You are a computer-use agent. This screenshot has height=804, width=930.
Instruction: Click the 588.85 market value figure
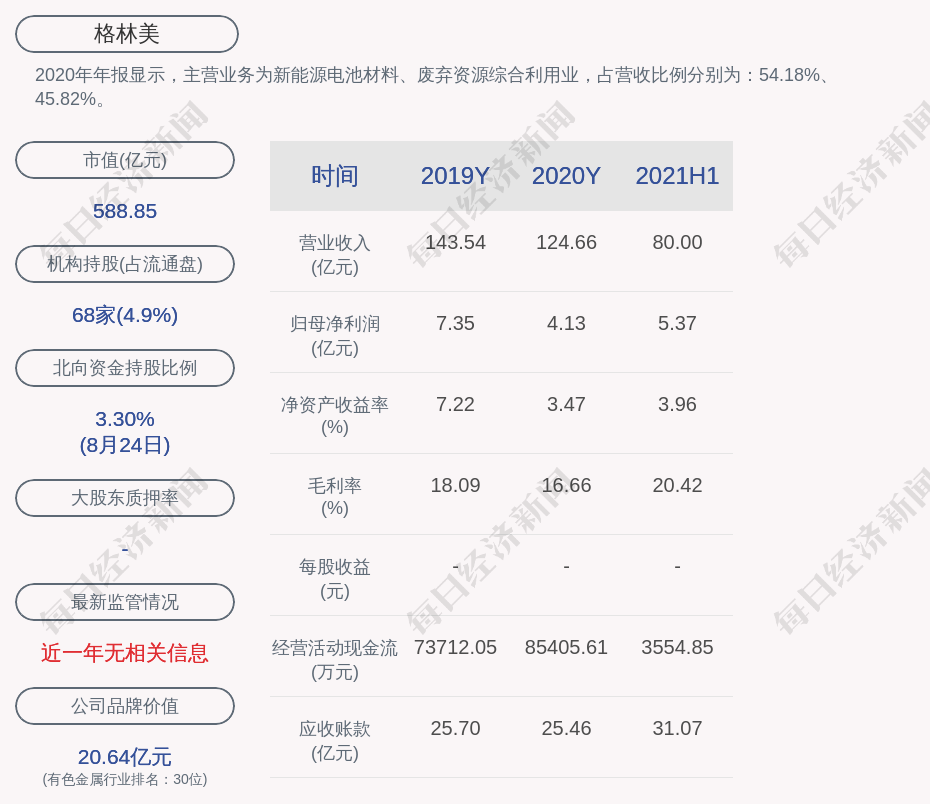point(125,211)
